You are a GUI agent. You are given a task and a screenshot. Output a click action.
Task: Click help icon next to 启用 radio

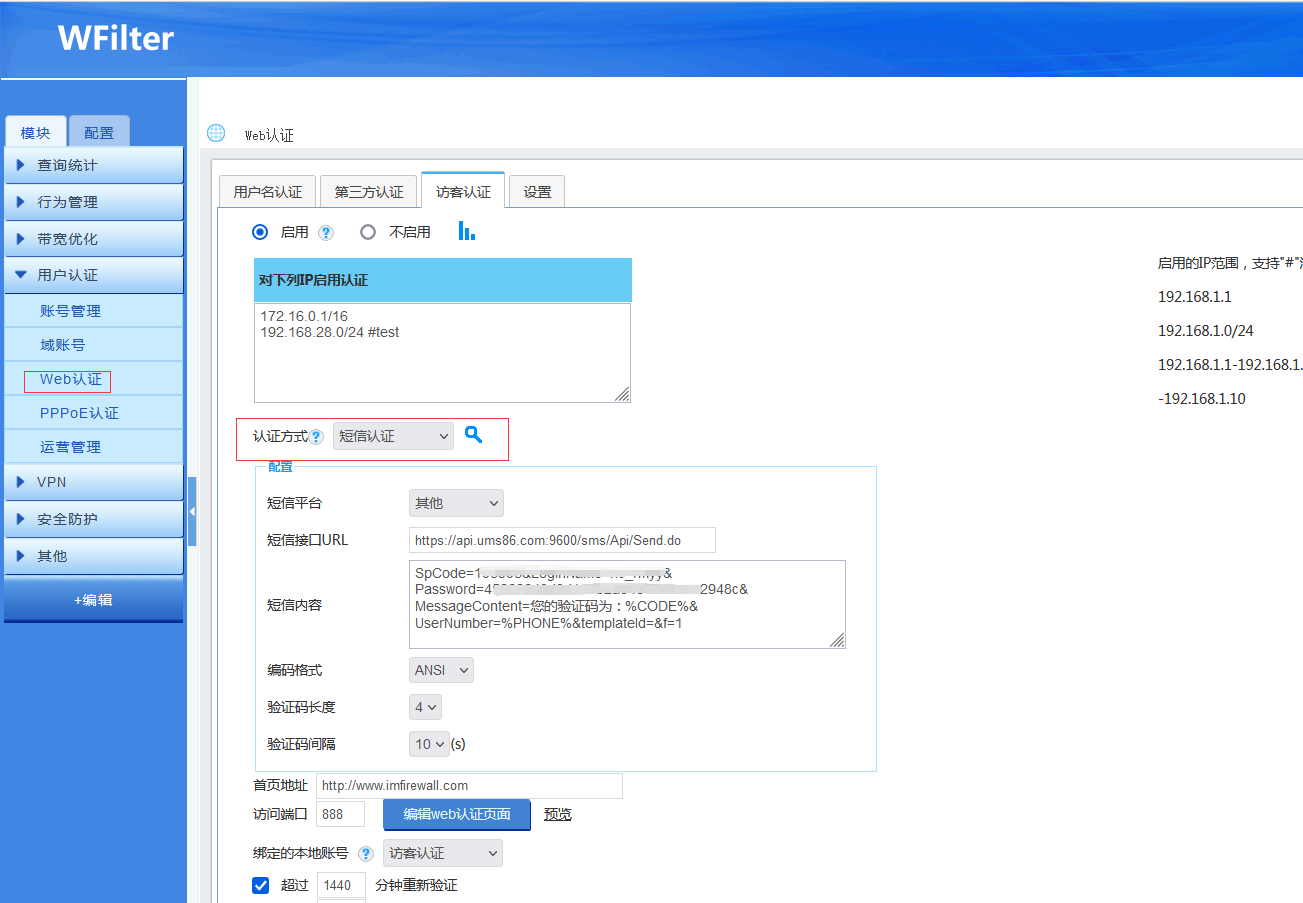tap(325, 232)
